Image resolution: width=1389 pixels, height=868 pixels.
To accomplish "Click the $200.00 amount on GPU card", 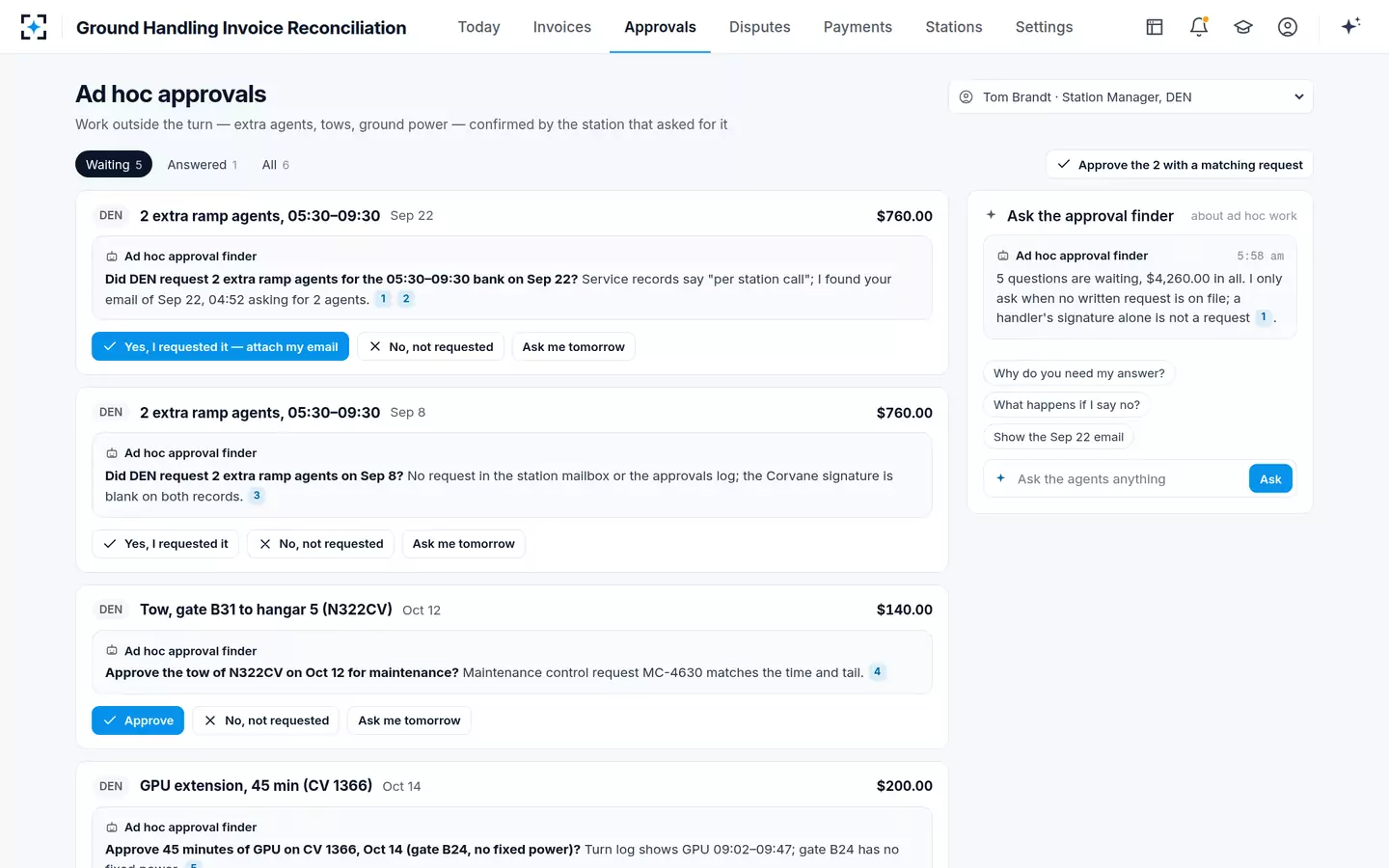I will (x=905, y=786).
